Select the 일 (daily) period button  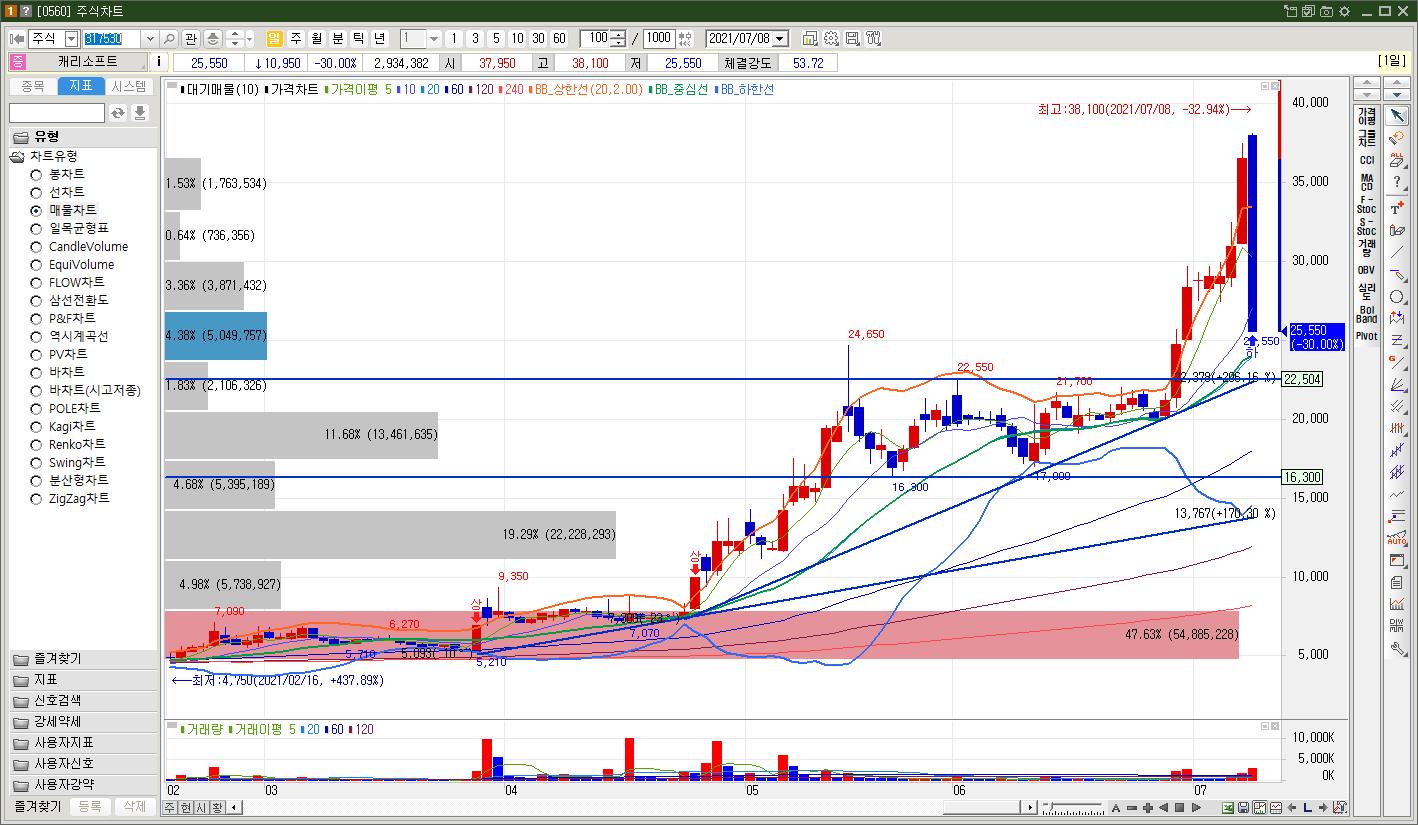274,39
